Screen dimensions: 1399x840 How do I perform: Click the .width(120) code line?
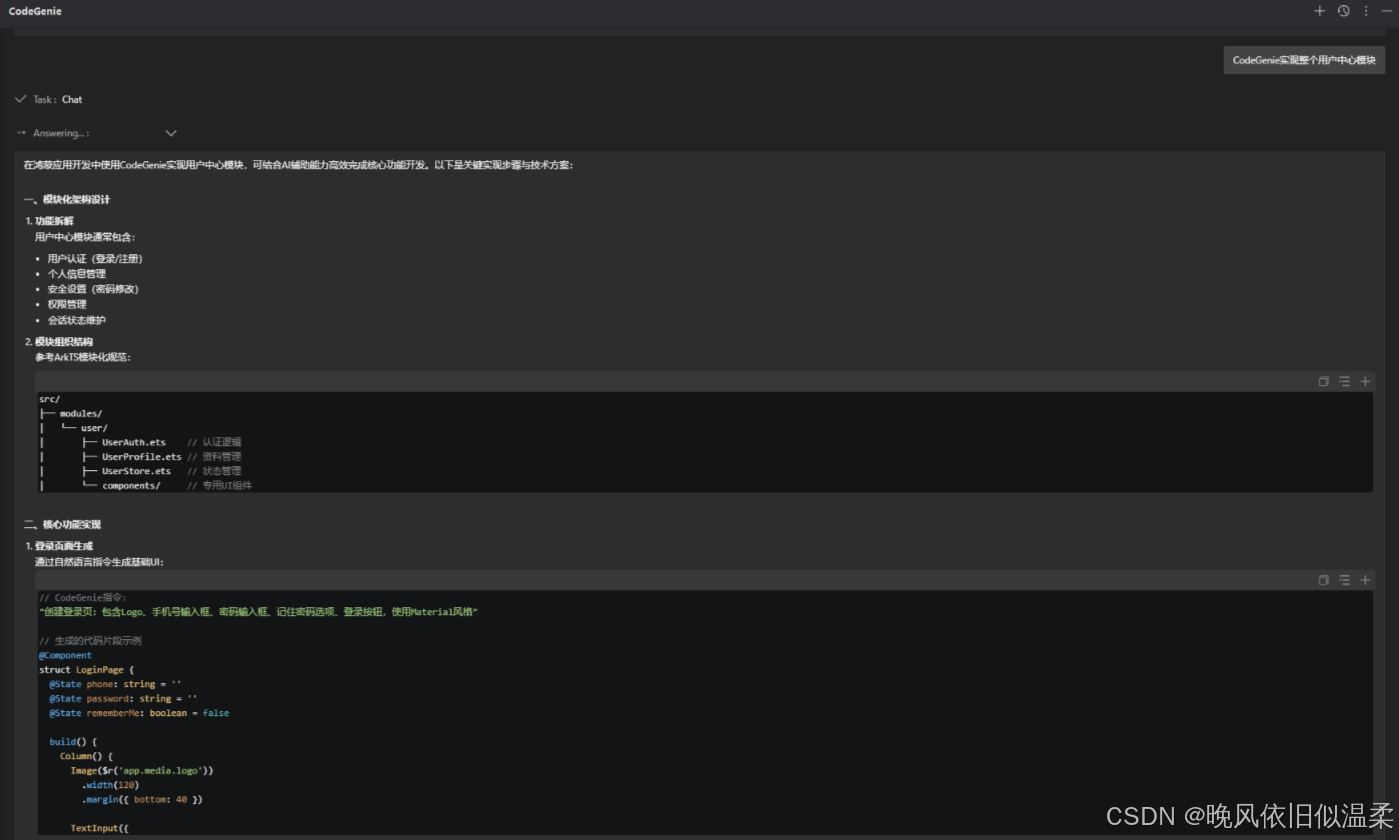(x=110, y=785)
